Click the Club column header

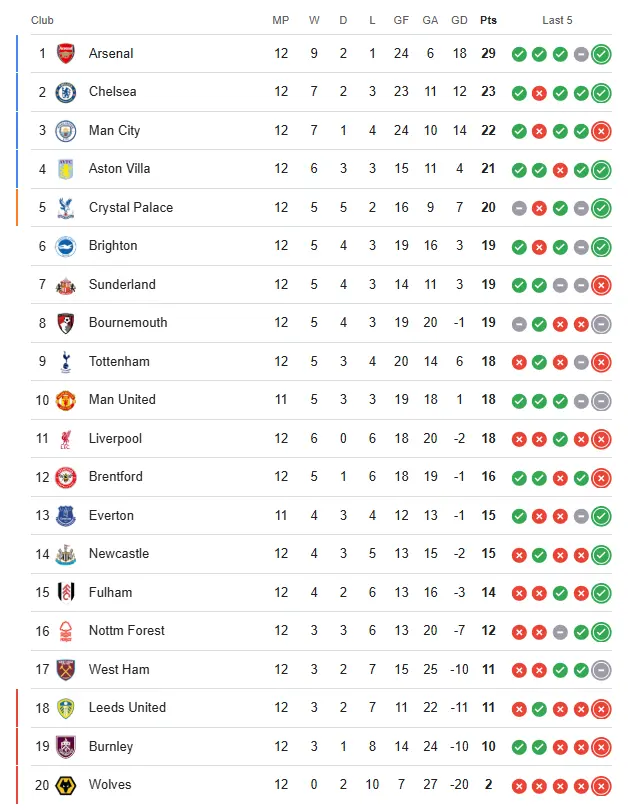click(42, 20)
